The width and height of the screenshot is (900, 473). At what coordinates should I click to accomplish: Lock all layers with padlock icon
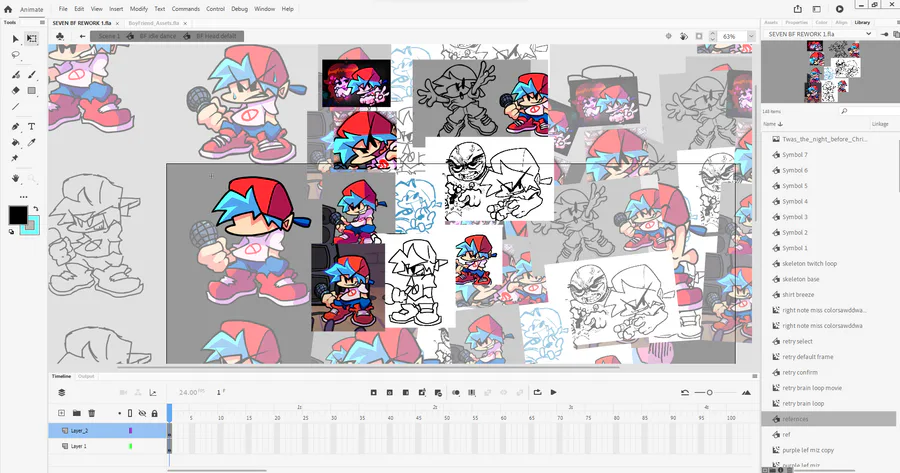(x=154, y=413)
